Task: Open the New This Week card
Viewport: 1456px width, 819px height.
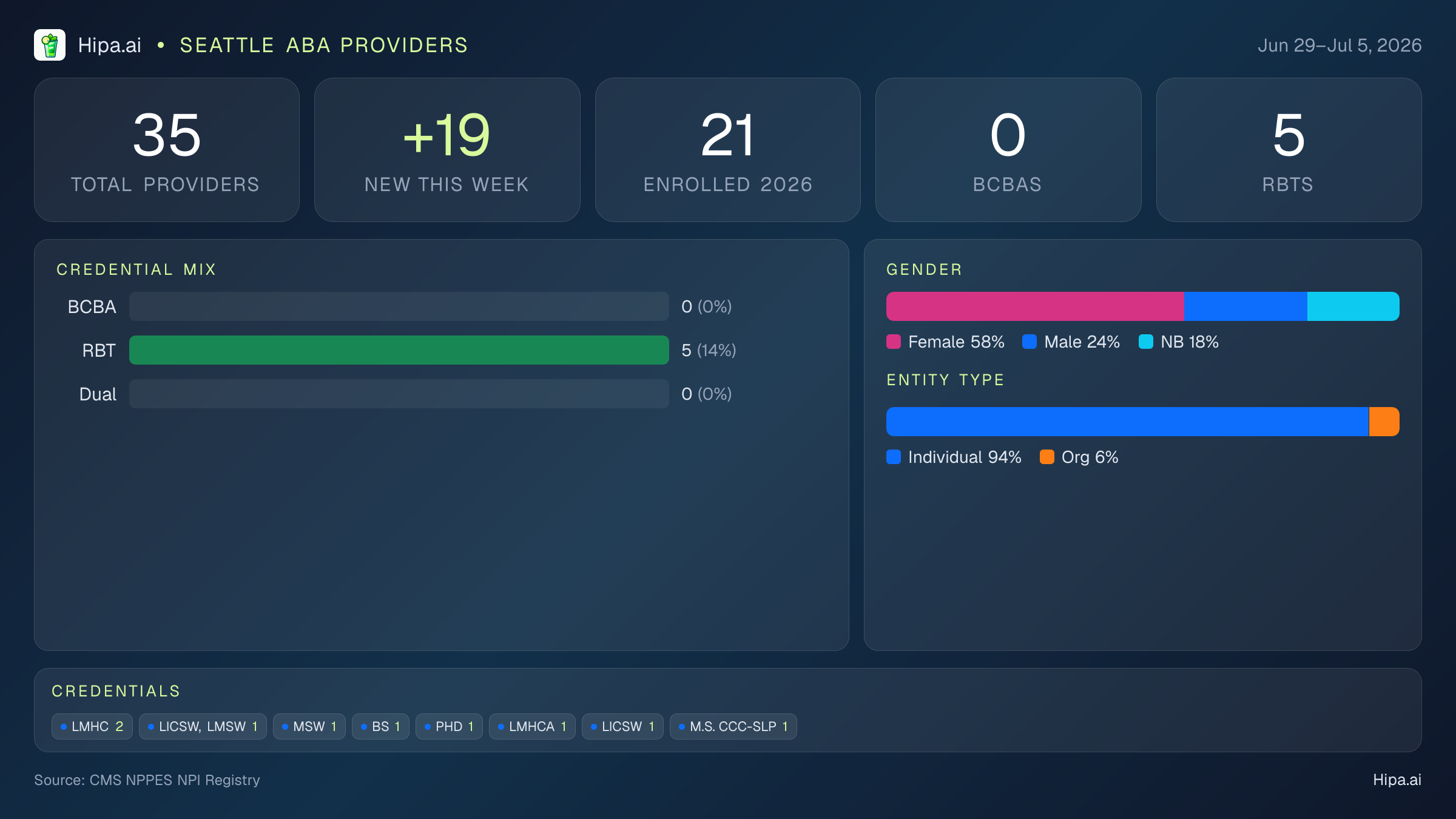Action: coord(447,150)
